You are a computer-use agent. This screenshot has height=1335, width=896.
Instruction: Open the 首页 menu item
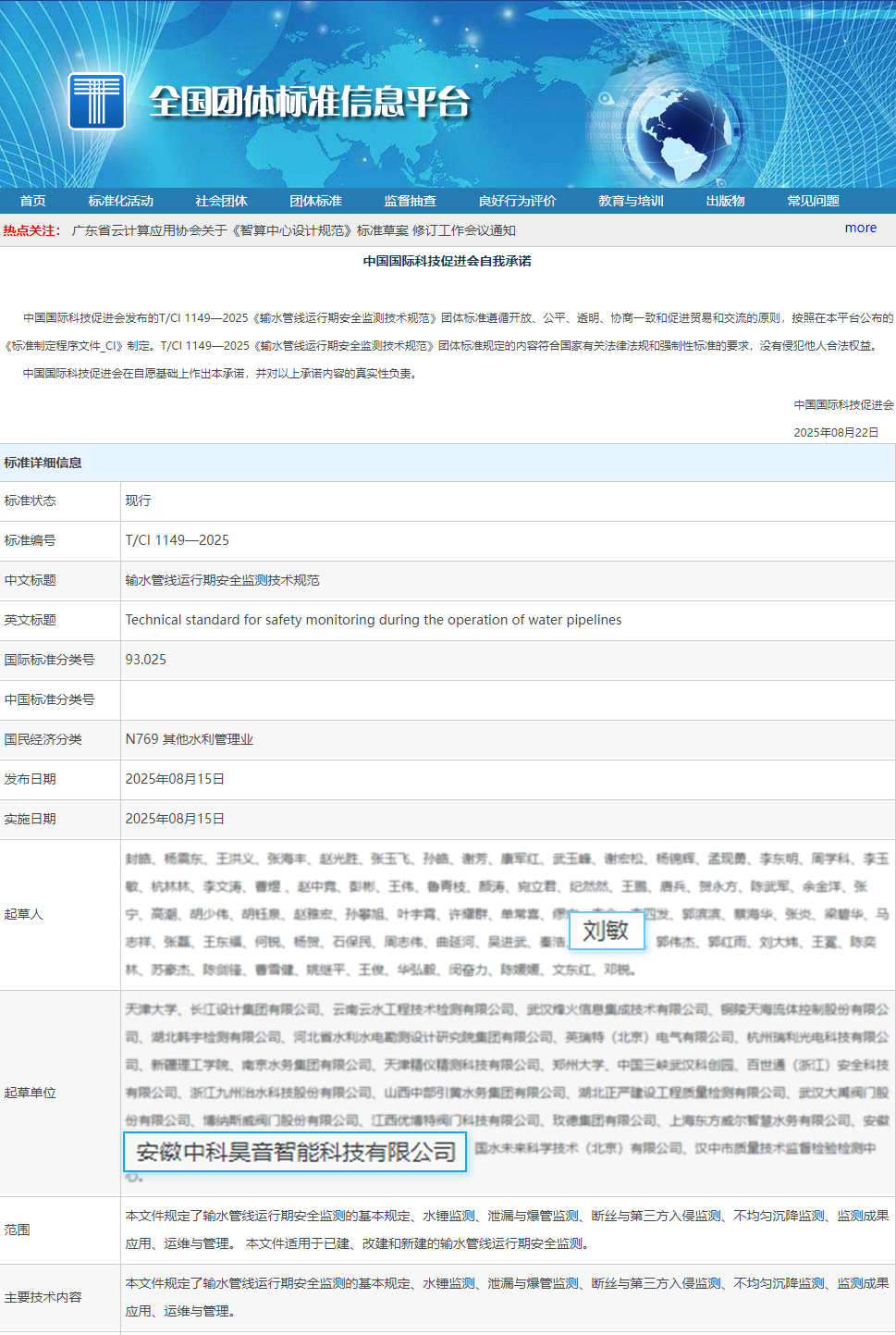[33, 201]
